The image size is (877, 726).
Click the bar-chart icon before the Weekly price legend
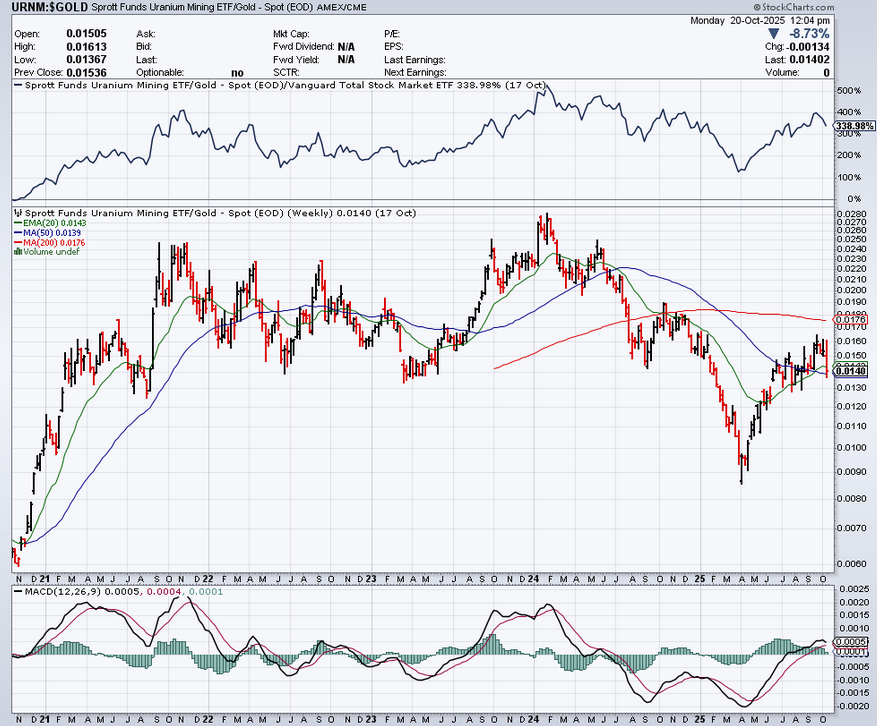[18, 213]
